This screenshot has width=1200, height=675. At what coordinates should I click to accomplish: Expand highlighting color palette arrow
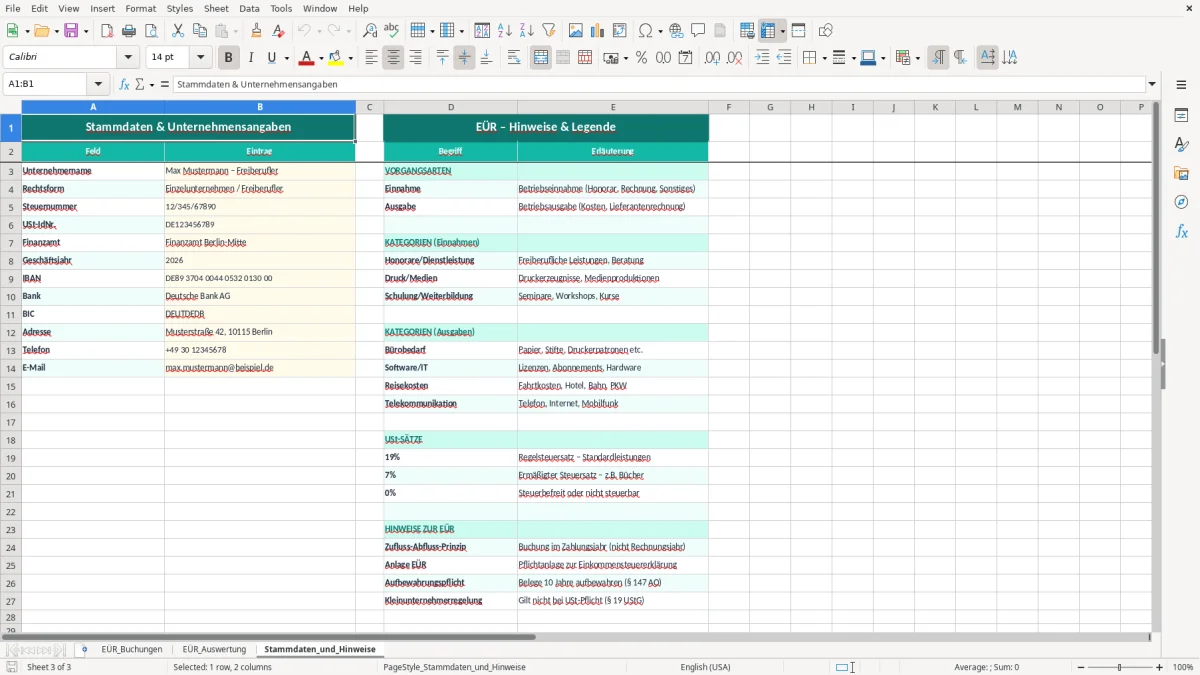coord(350,58)
